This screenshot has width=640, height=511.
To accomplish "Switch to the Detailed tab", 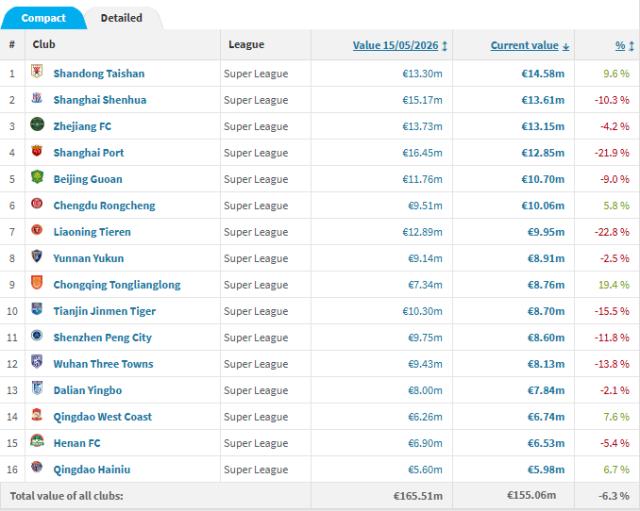I will click(x=122, y=18).
